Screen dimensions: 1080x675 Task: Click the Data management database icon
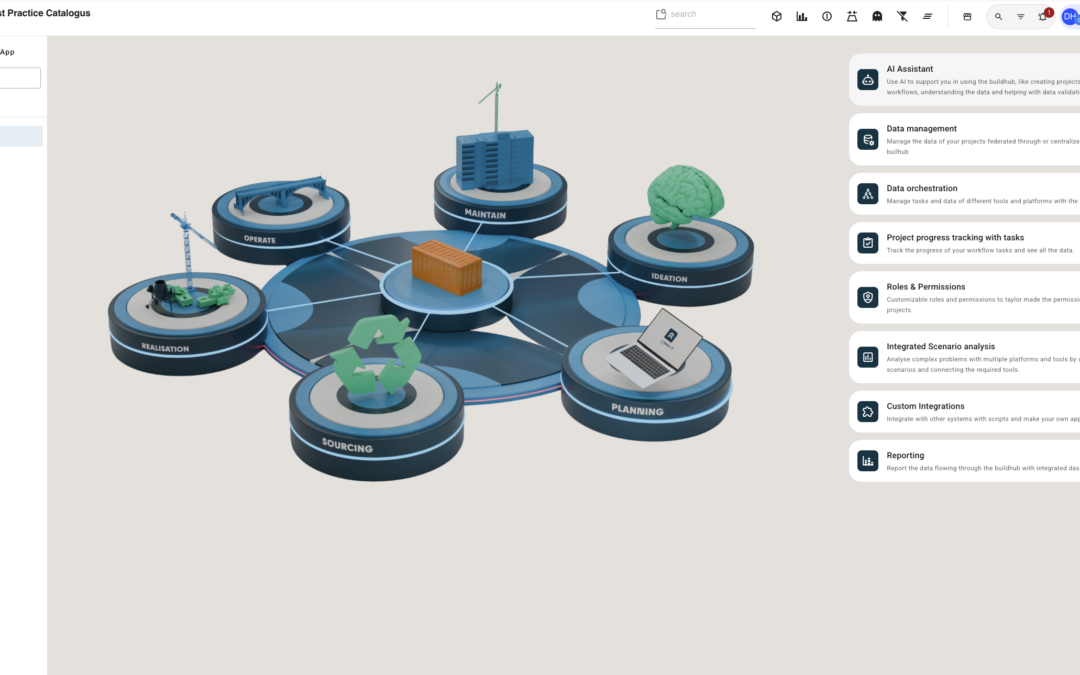[x=868, y=140]
